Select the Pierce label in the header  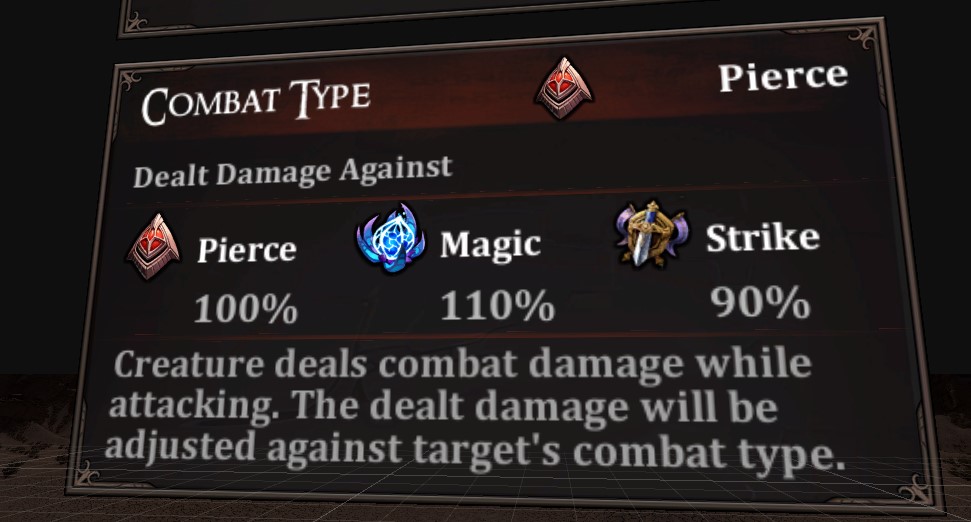pyautogui.click(x=783, y=77)
